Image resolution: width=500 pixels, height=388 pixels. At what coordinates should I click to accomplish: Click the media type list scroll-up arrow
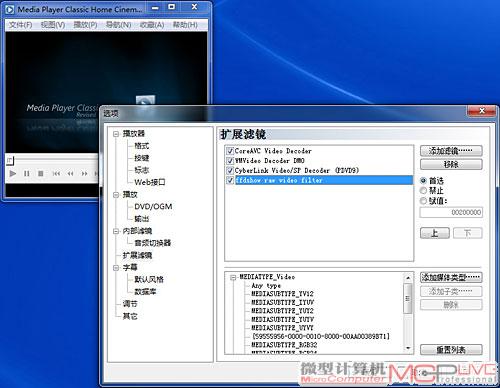(408, 277)
